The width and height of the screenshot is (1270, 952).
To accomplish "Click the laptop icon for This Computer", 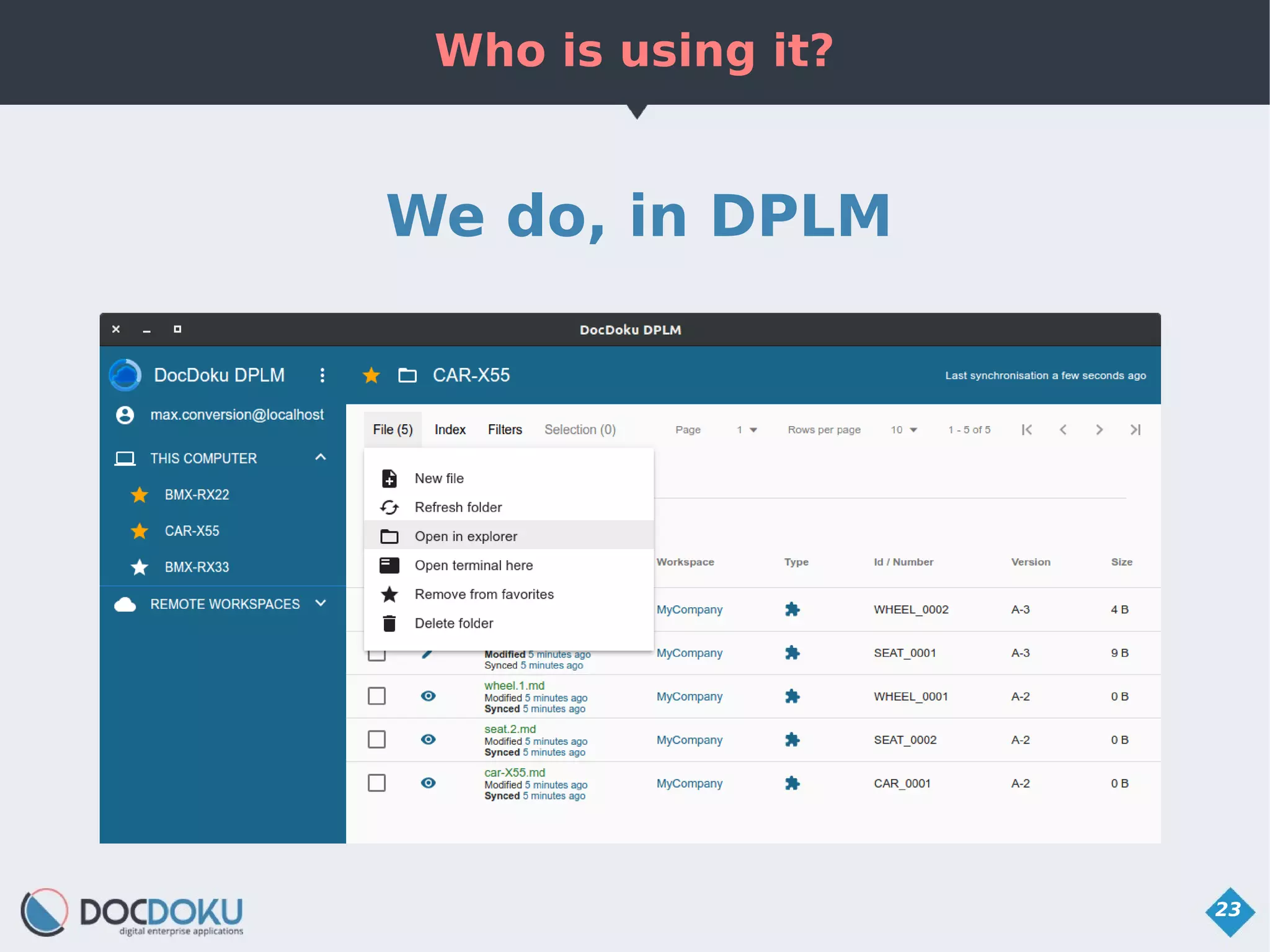I will 125,459.
